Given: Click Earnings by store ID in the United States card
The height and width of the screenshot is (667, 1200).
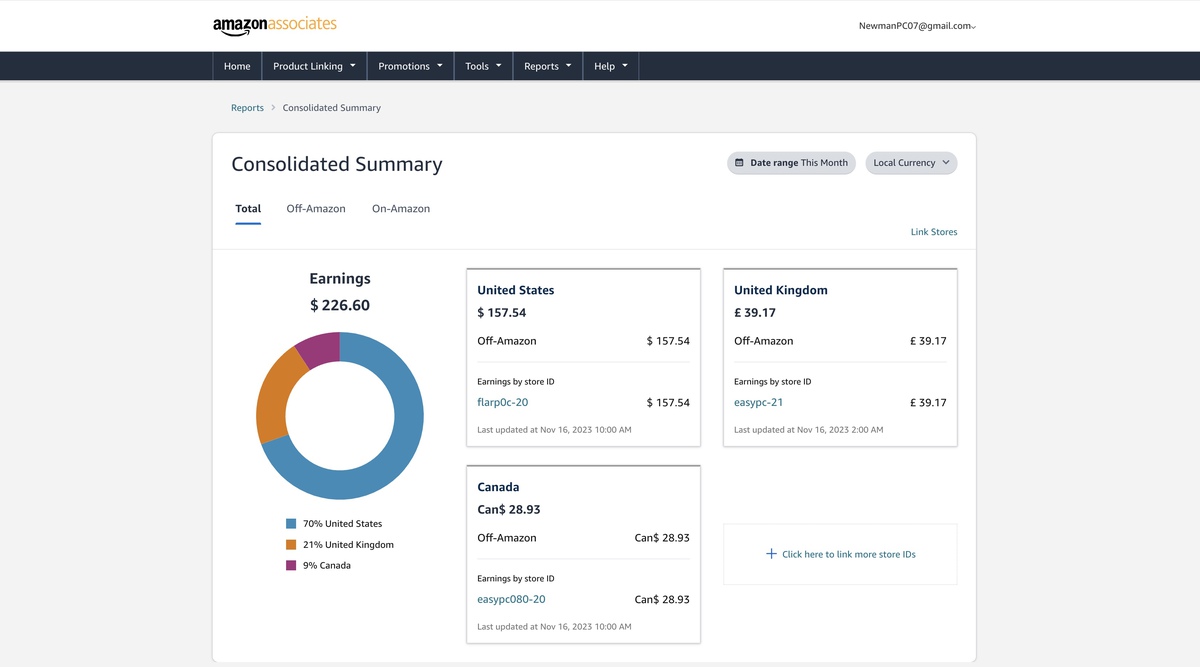Looking at the screenshot, I should (516, 382).
